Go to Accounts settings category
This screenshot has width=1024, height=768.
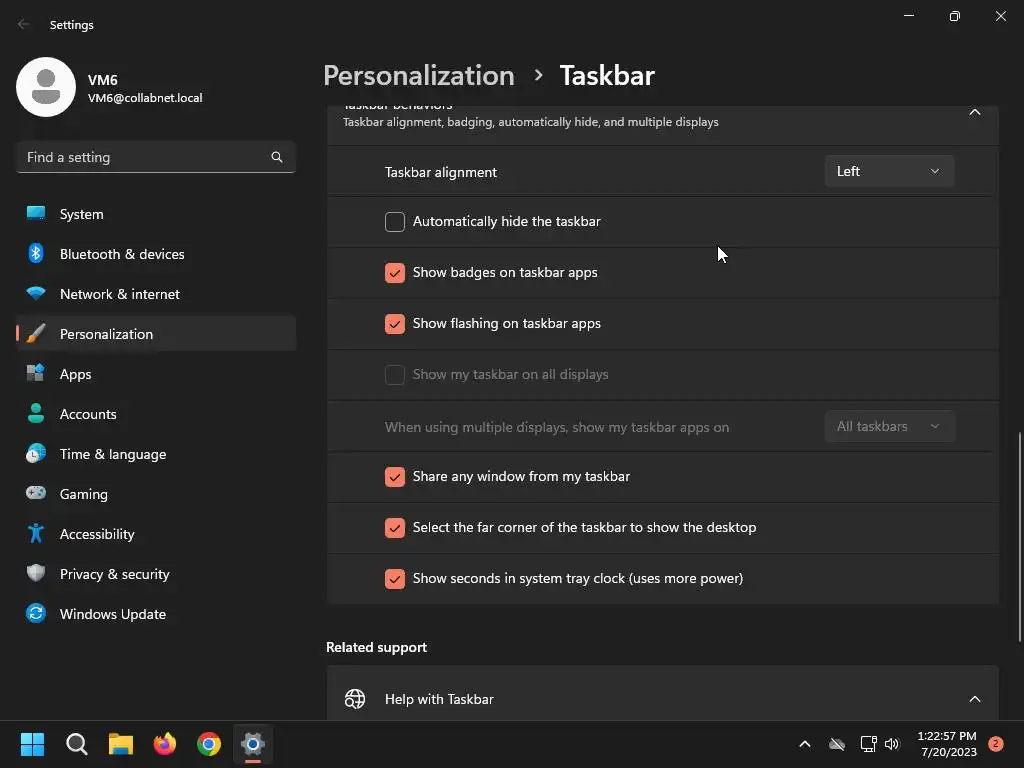[x=155, y=413]
